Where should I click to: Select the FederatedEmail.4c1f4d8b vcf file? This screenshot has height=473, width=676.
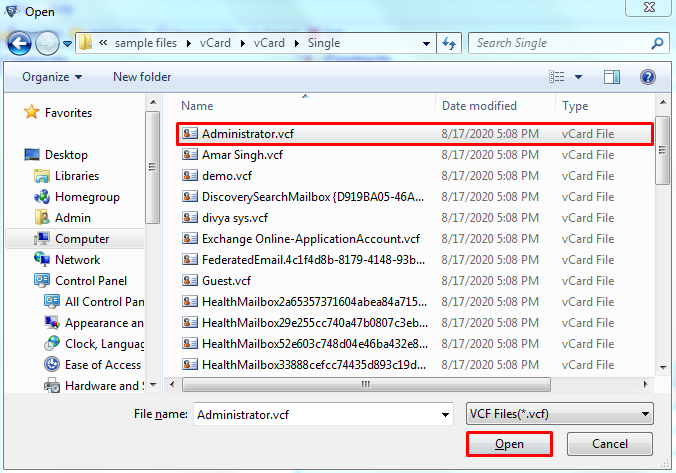coord(415,260)
